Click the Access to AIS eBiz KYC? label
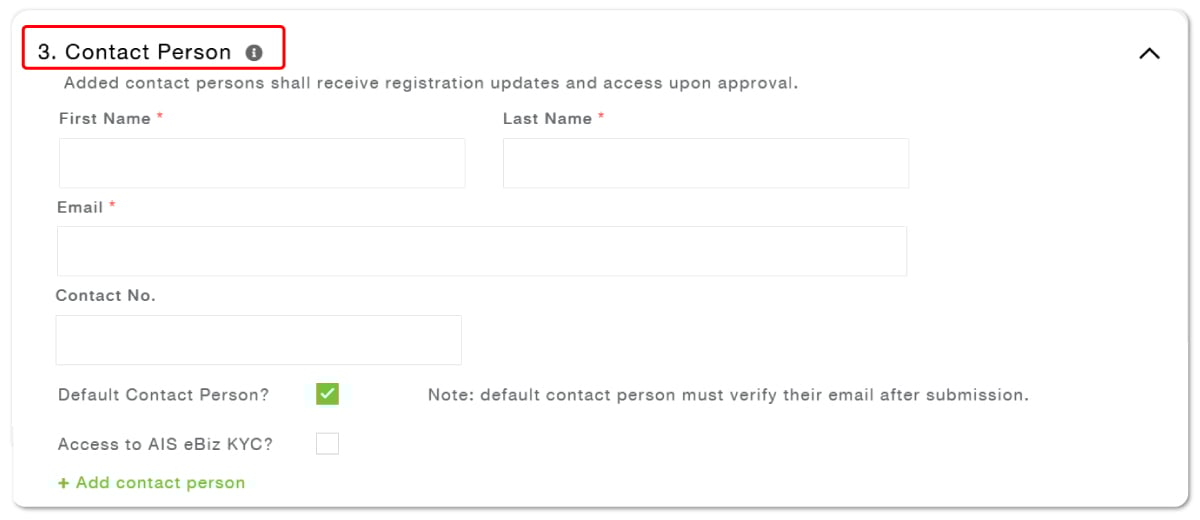The width and height of the screenshot is (1200, 520). (165, 444)
